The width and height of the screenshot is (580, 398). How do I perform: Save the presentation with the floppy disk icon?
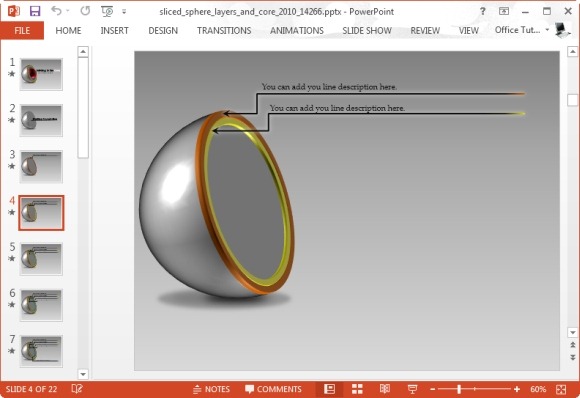pyautogui.click(x=35, y=11)
